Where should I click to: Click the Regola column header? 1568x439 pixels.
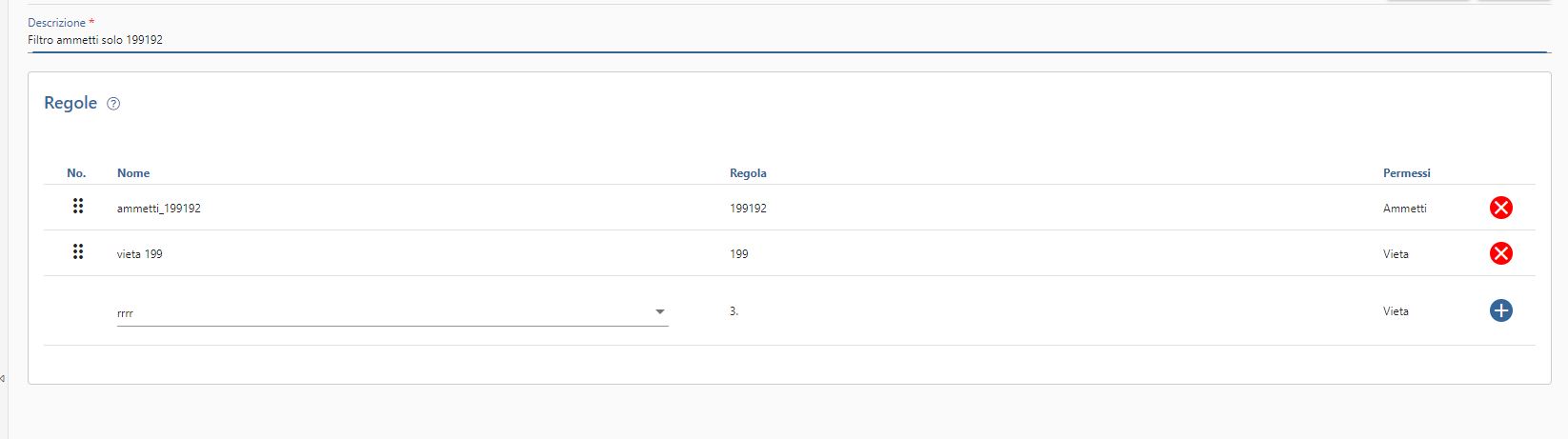coord(748,173)
